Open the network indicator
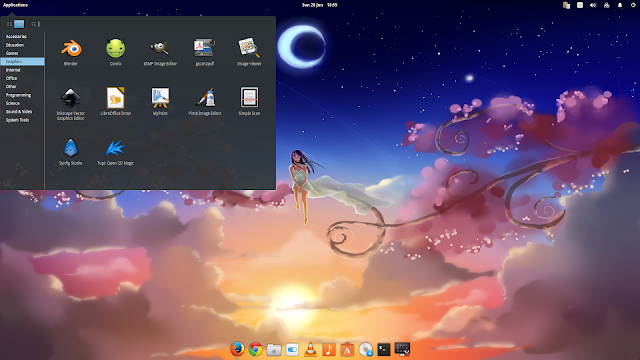640x360 pixels. pyautogui.click(x=607, y=5)
